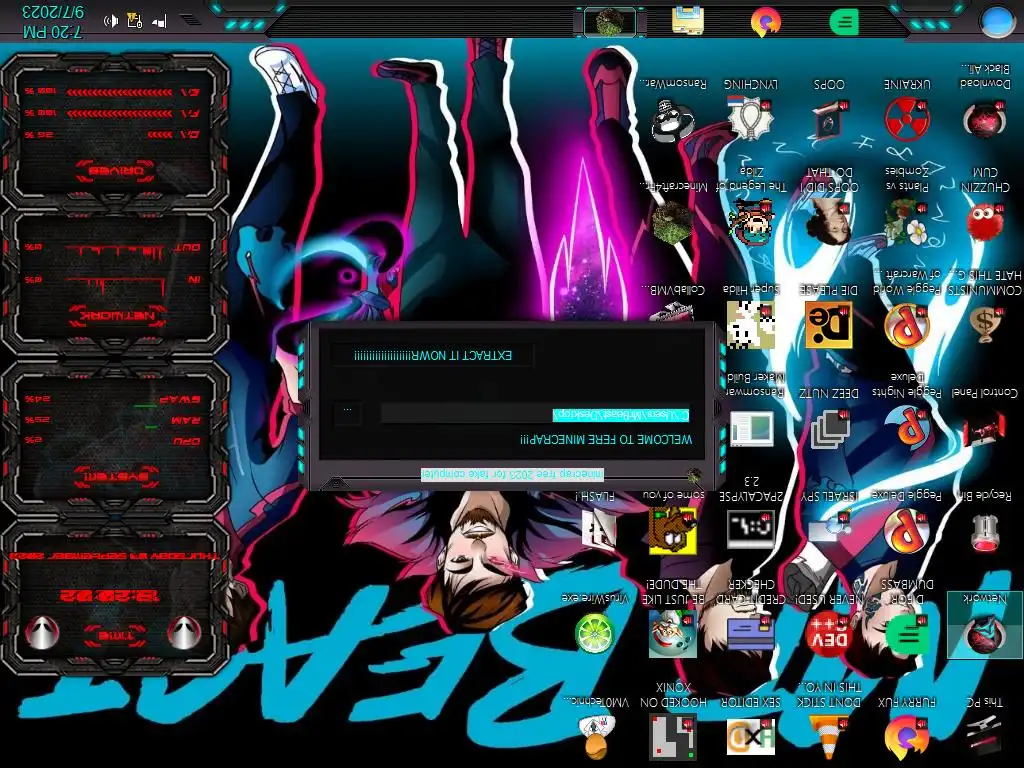Click the clock widget digital time readout
Image resolution: width=1024 pixels, height=768 pixels.
click(x=109, y=596)
